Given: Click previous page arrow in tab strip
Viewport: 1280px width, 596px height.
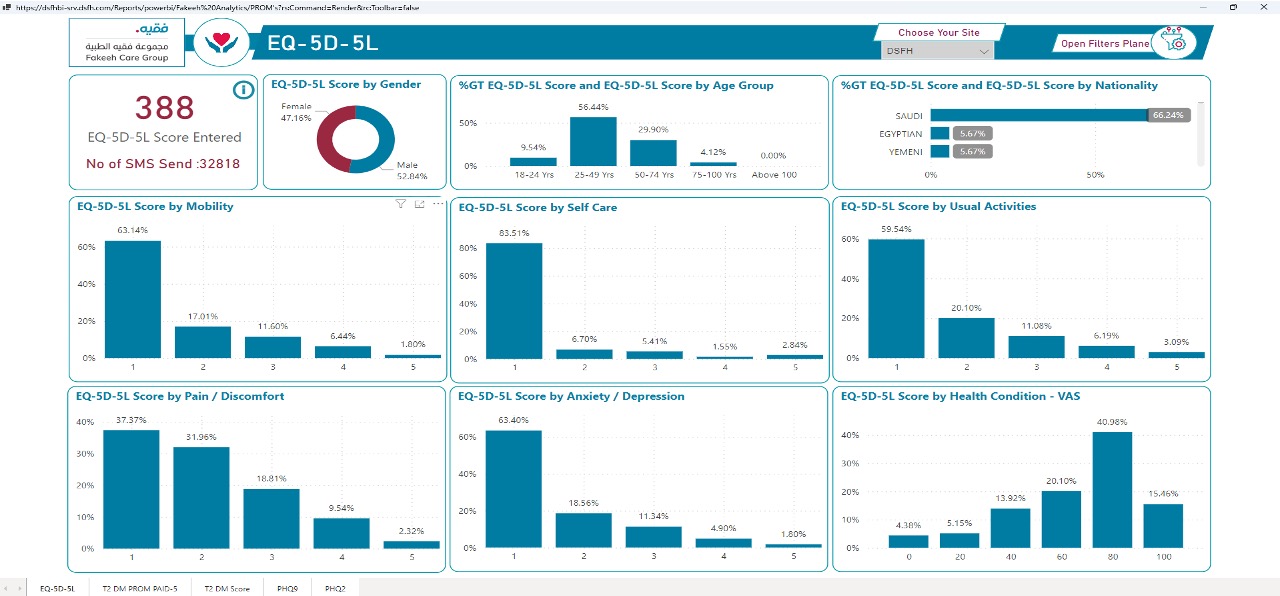Looking at the screenshot, I should tap(7, 588).
